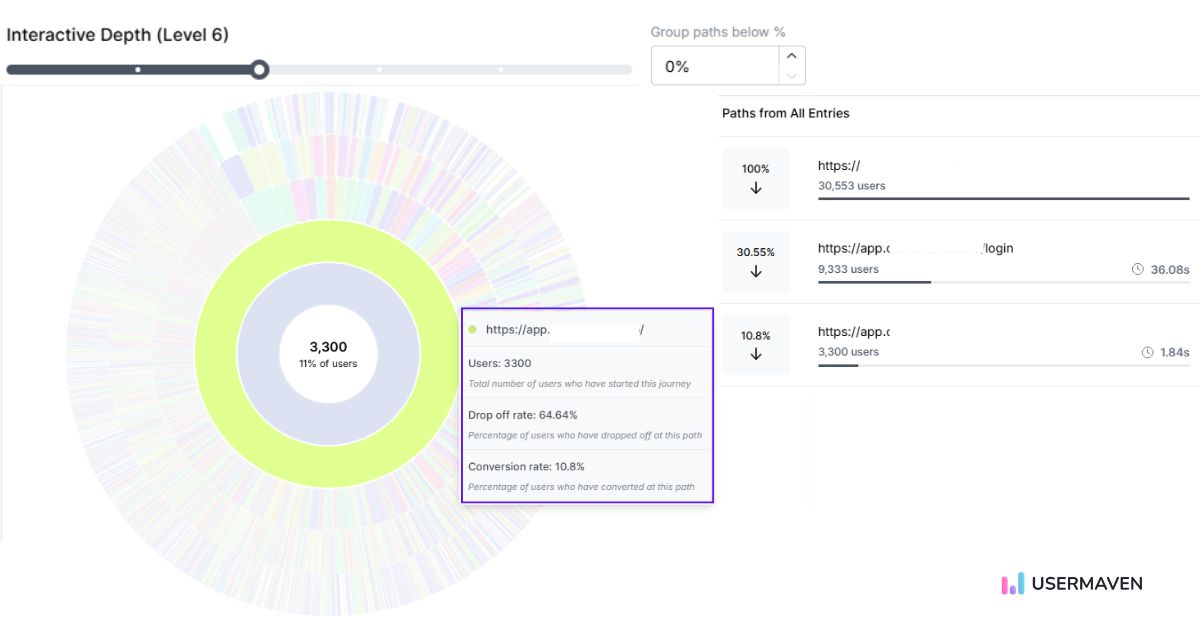The image size is (1200, 630).
Task: Click the down arrow under 30.55%
Action: coord(756,271)
